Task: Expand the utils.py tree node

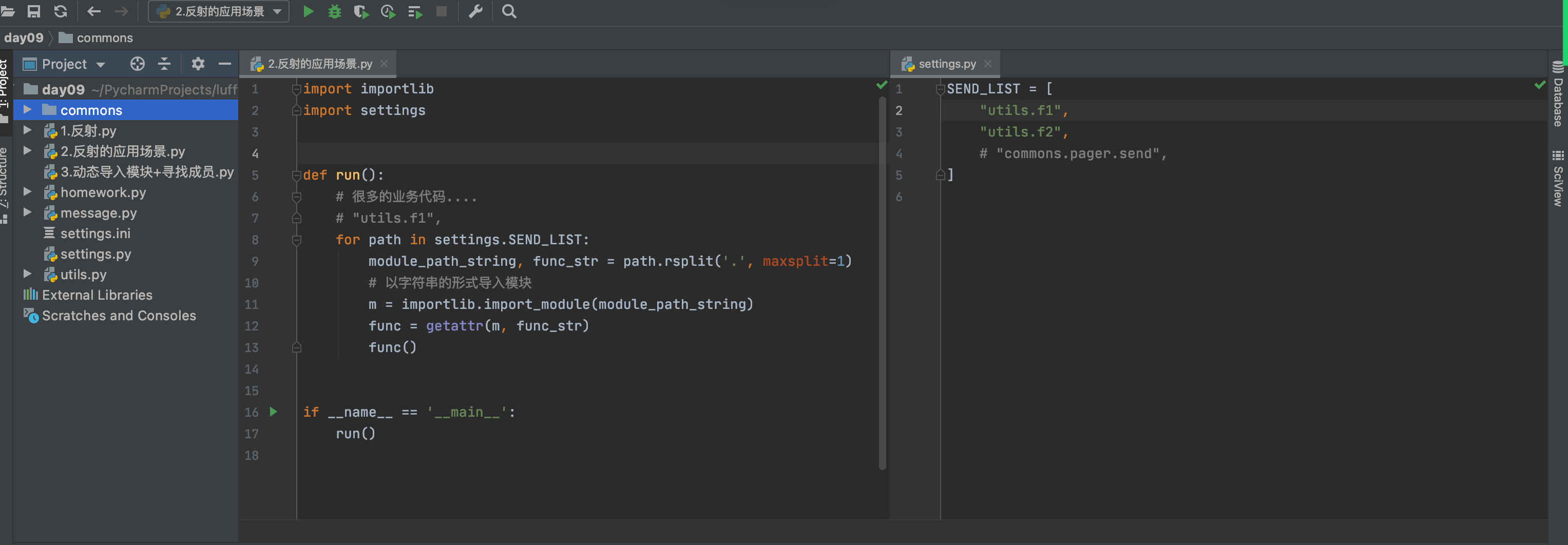Action: (27, 274)
